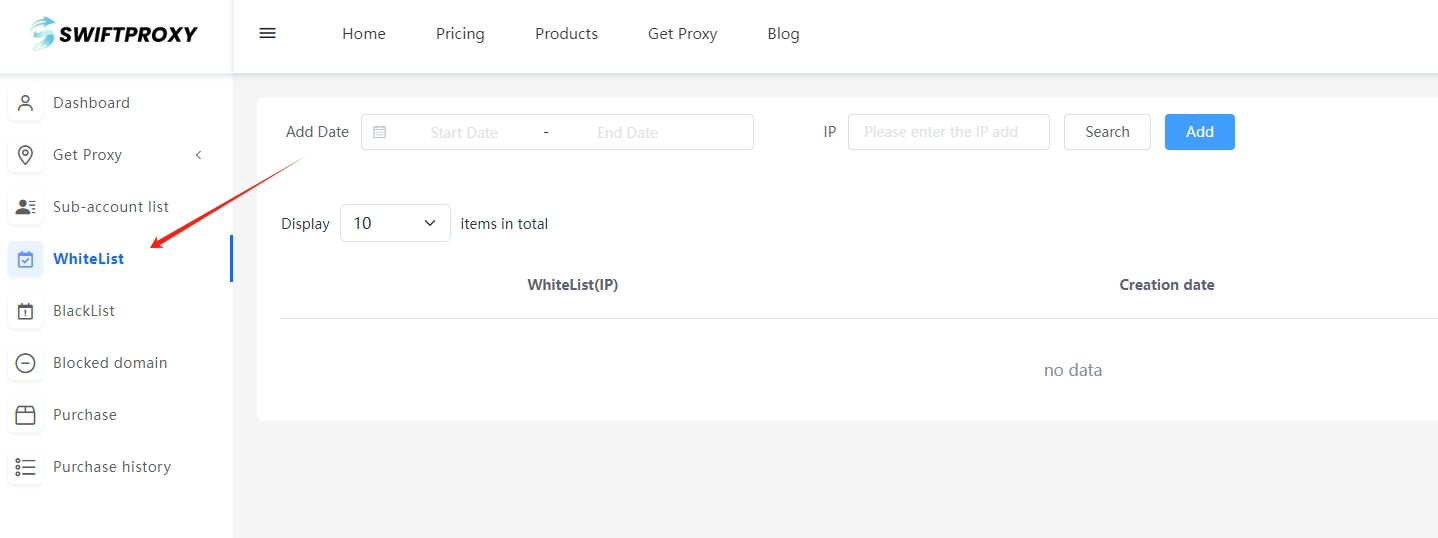1438x538 pixels.
Task: Click the Search button
Action: (x=1107, y=132)
